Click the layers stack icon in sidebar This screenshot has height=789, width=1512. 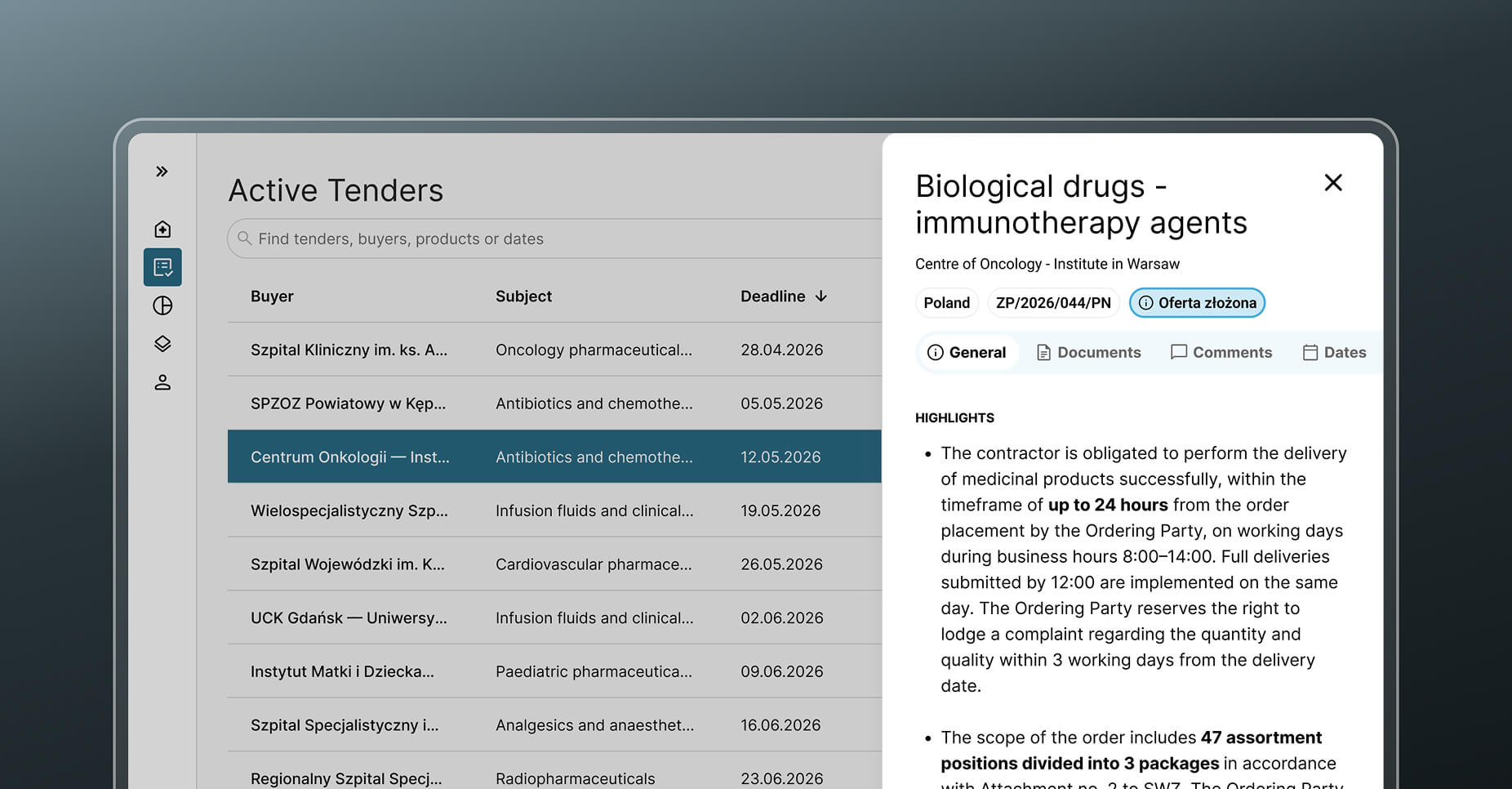(x=162, y=344)
